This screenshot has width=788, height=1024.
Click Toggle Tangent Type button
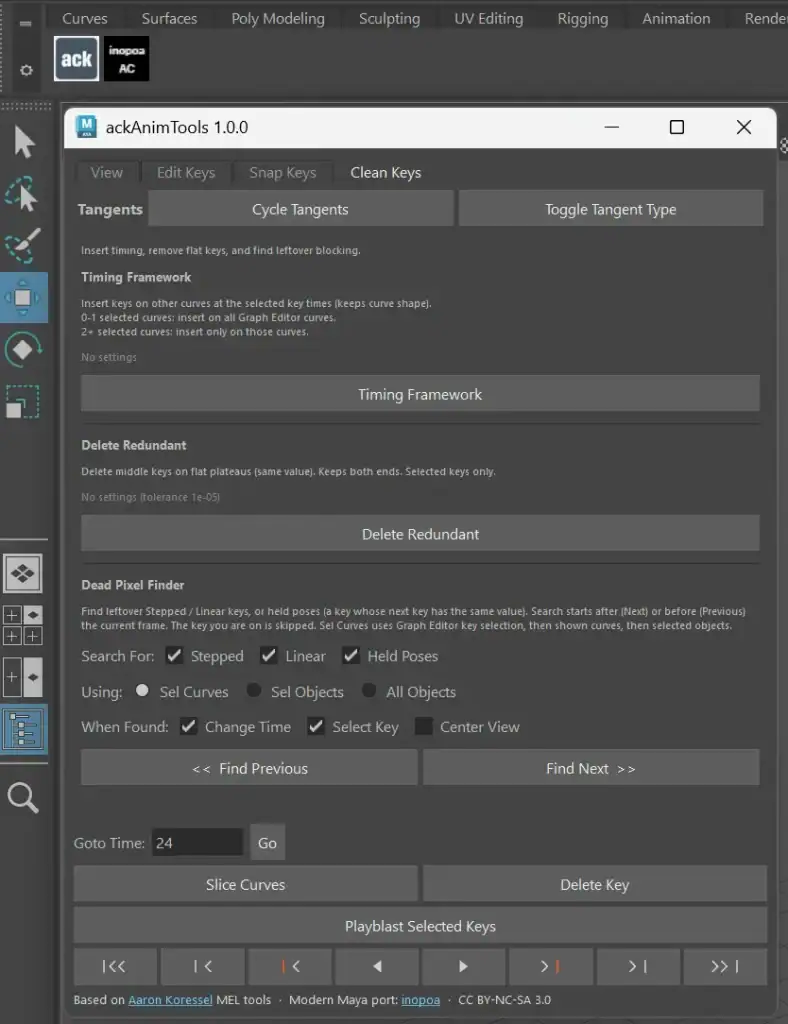(611, 209)
